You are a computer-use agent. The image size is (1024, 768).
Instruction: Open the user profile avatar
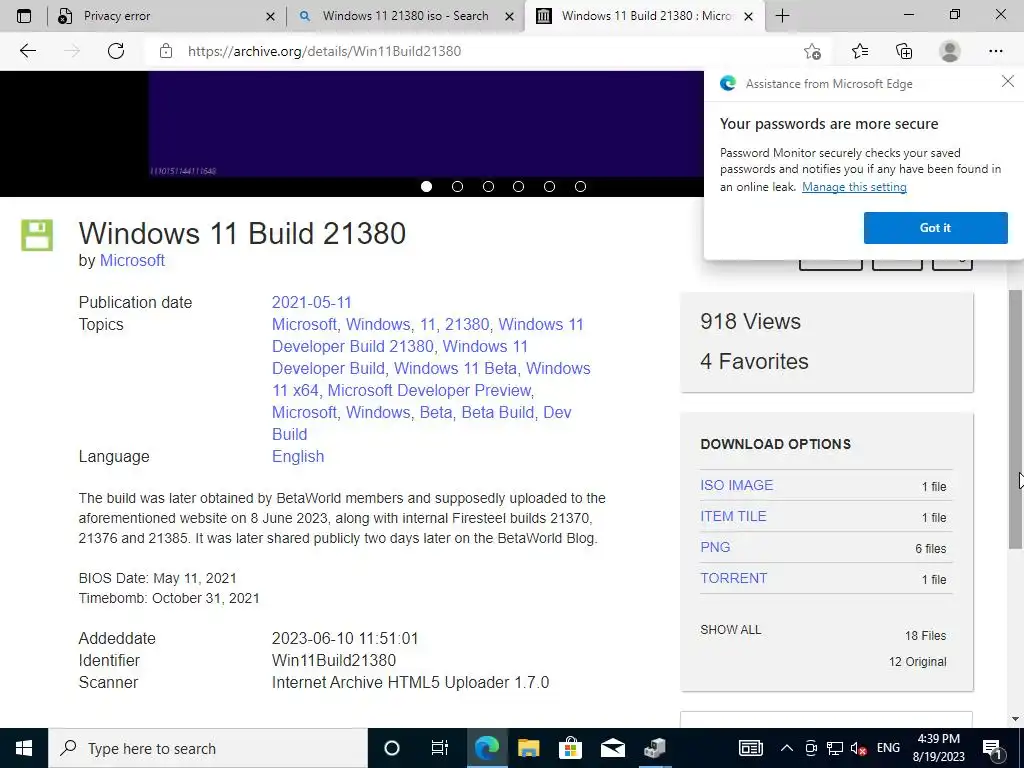[949, 51]
